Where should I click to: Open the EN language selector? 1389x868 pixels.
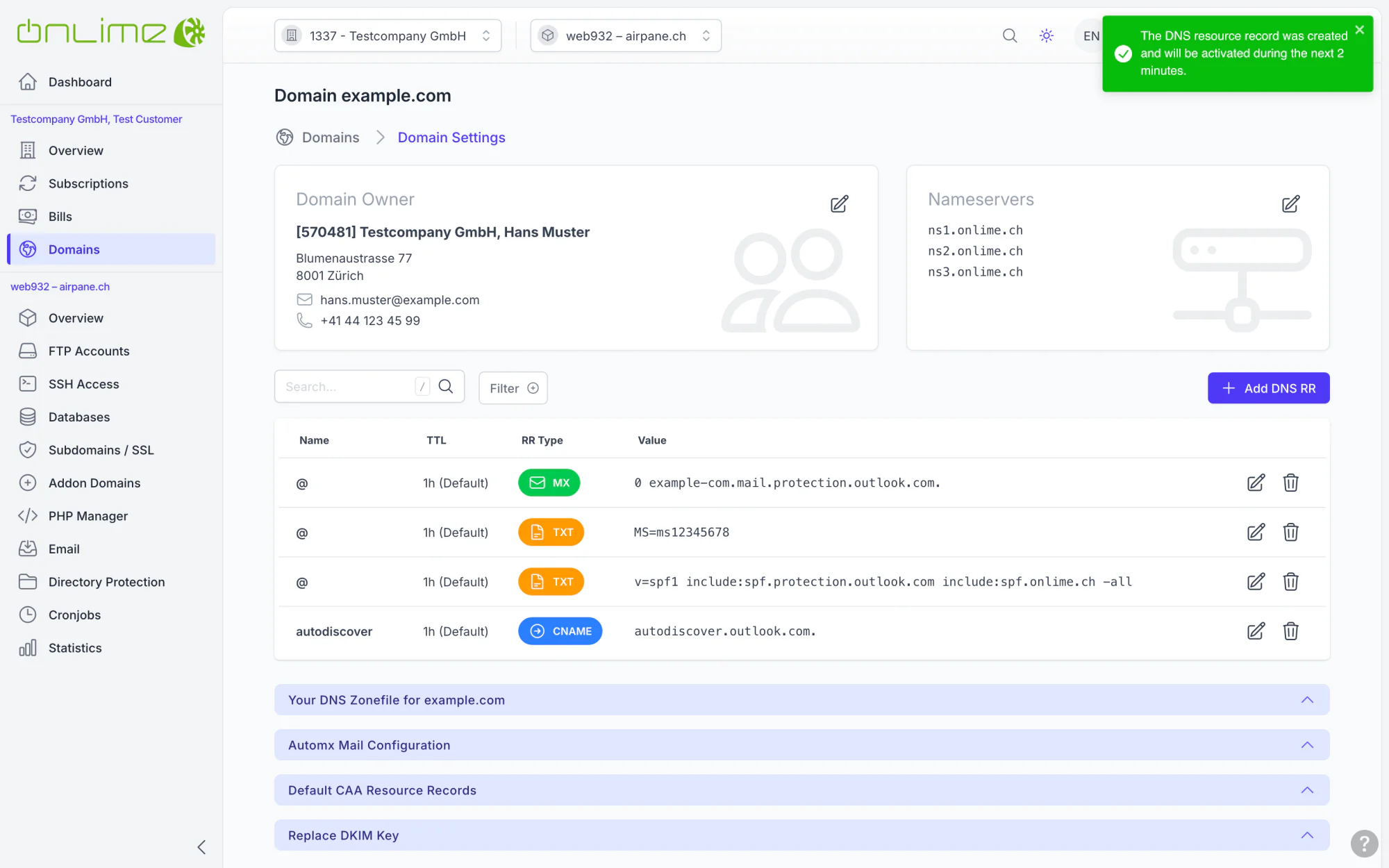[x=1090, y=35]
